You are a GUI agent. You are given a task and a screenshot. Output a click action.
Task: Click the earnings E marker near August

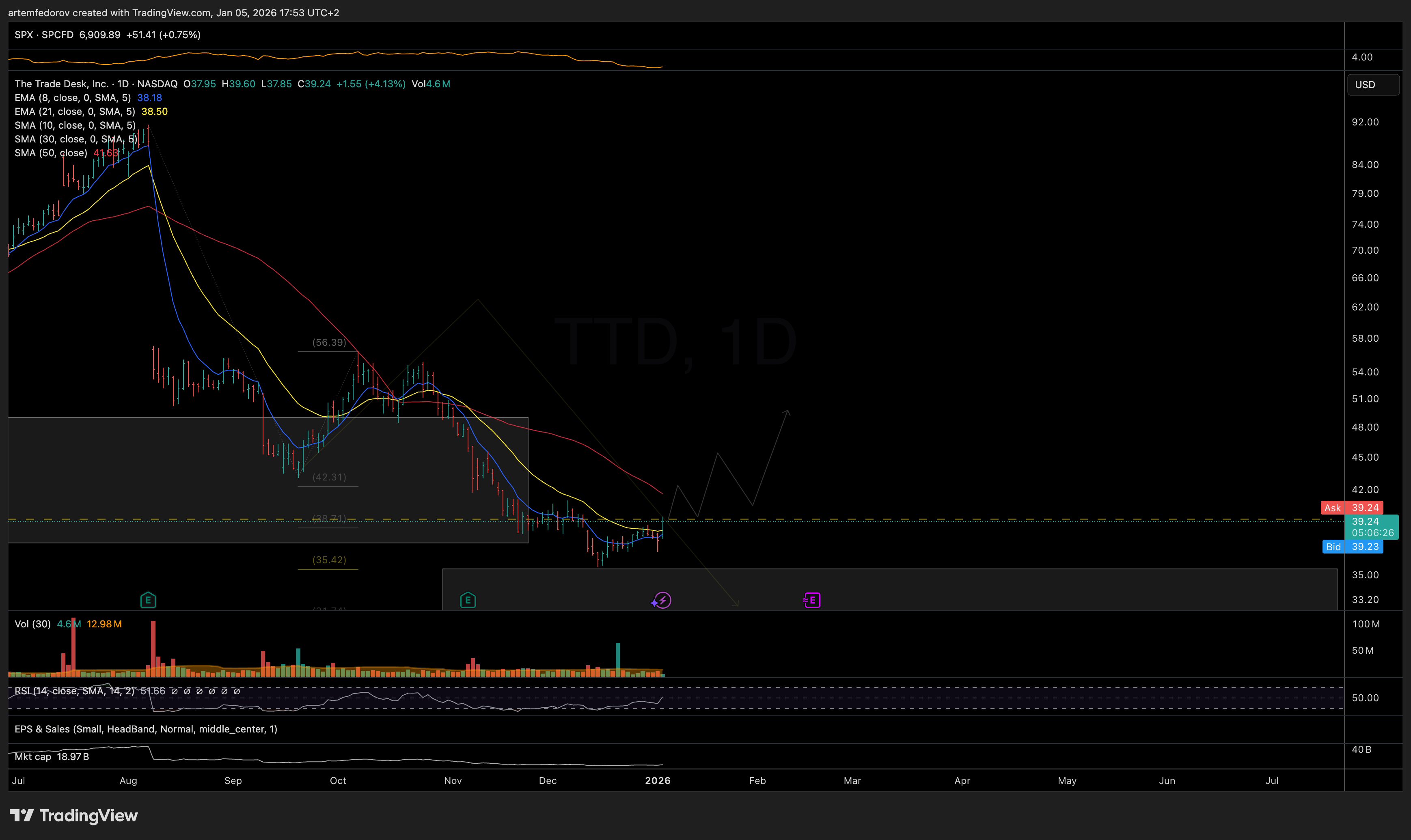click(x=148, y=600)
